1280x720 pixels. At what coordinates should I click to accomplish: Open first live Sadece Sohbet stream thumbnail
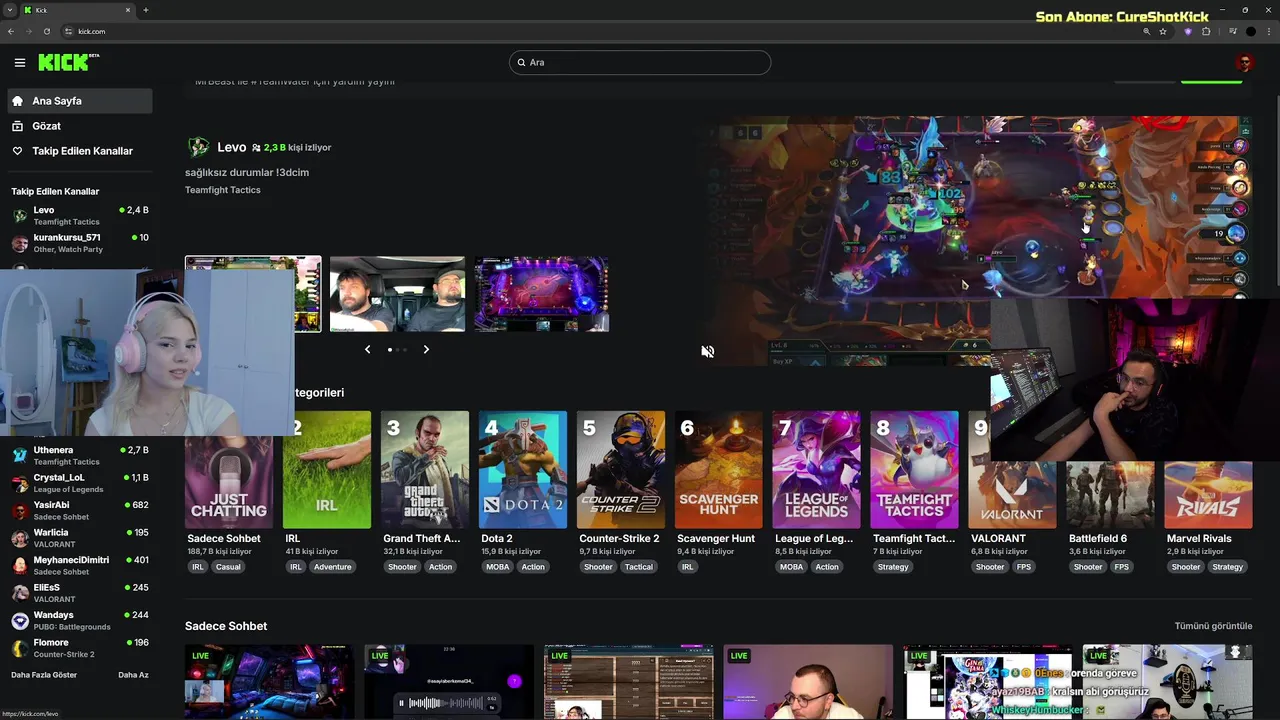[269, 682]
